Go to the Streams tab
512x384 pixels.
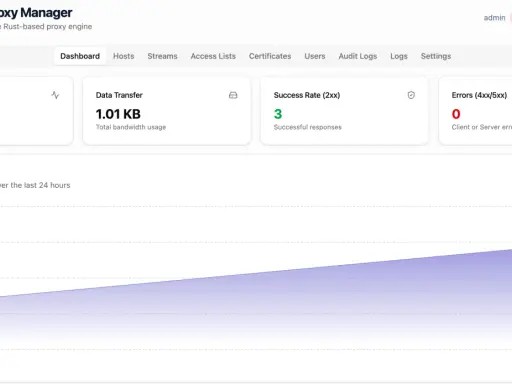[162, 56]
